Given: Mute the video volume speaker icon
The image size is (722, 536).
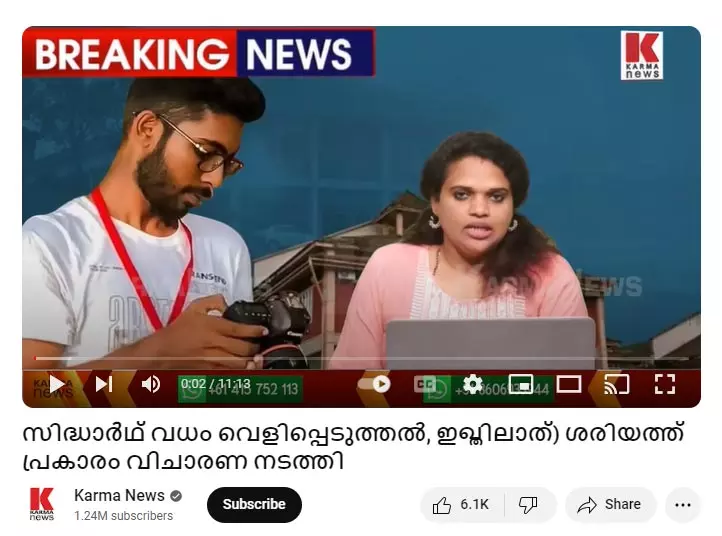Looking at the screenshot, I should click(151, 384).
